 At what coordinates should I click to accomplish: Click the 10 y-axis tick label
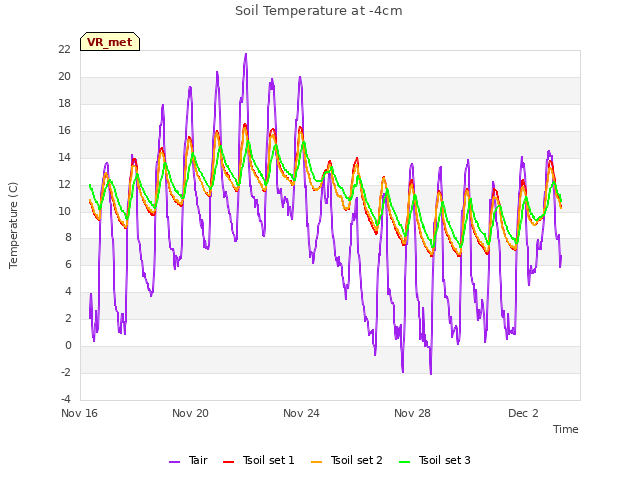point(64,211)
